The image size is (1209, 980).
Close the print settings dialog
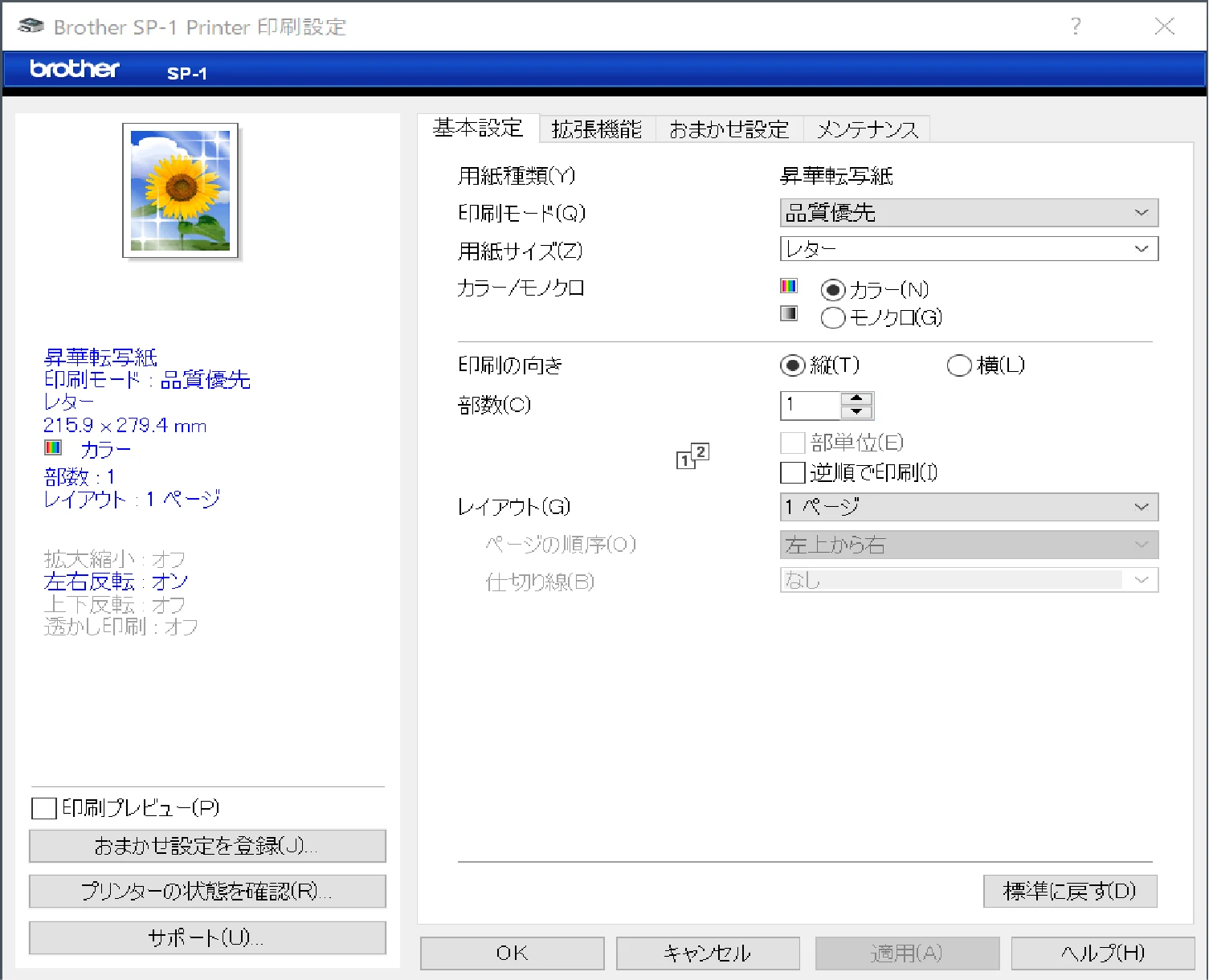pyautogui.click(x=1165, y=27)
